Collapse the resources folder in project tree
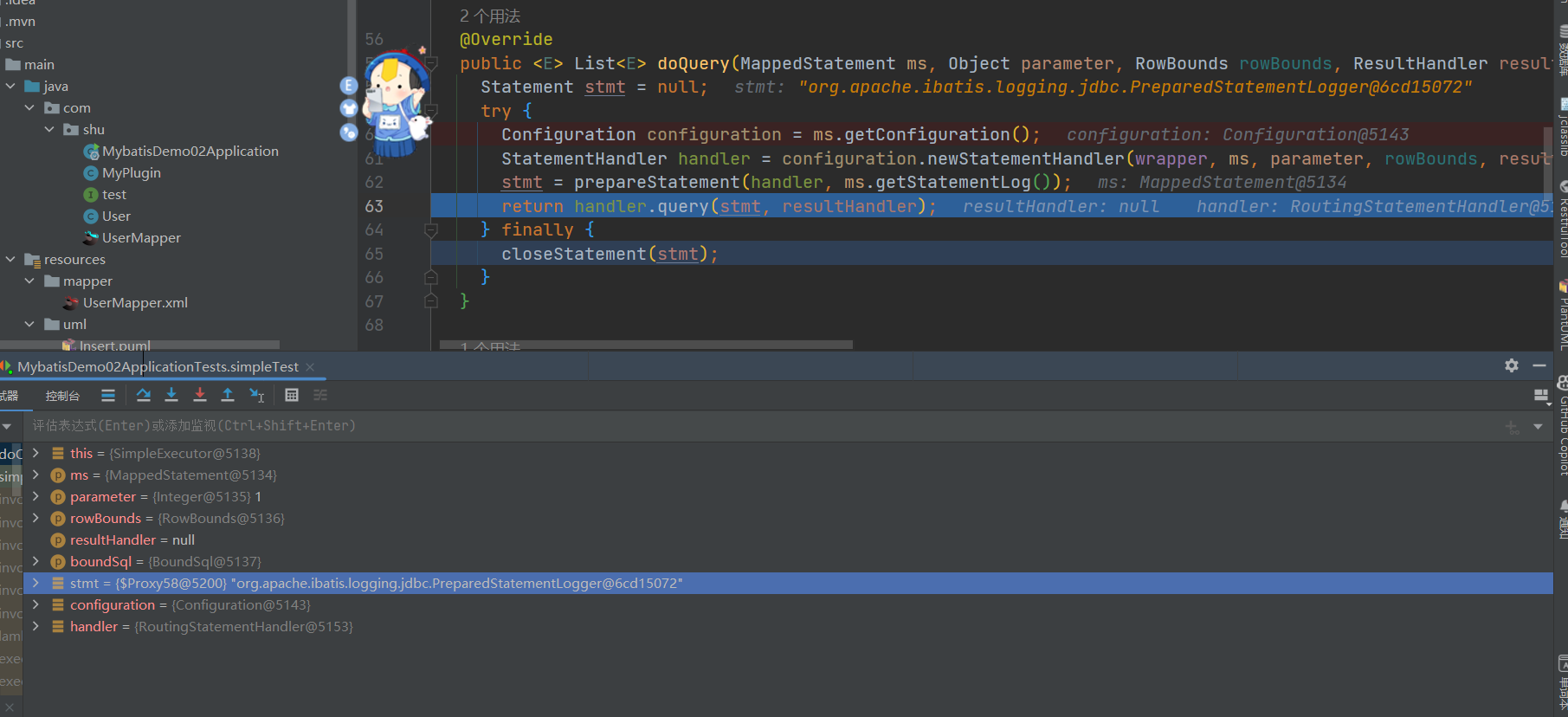 pyautogui.click(x=10, y=259)
